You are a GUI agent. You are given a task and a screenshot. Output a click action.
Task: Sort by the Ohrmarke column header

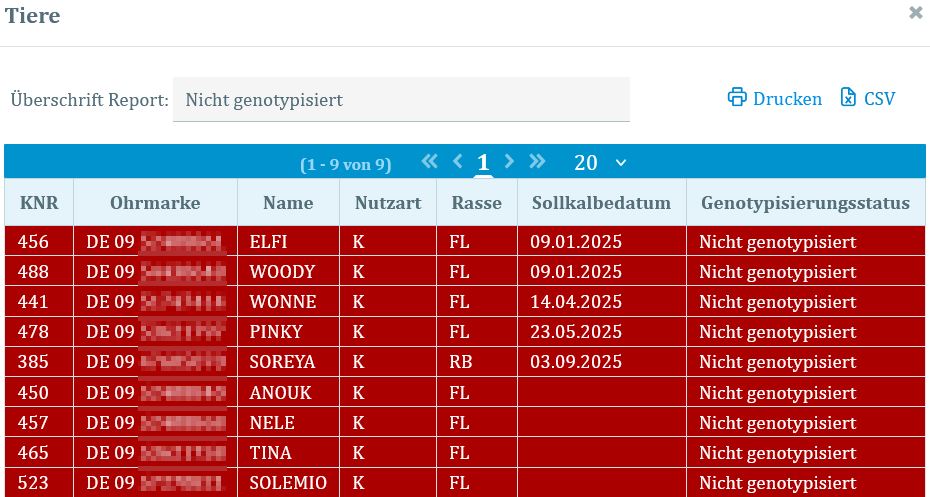coord(155,203)
